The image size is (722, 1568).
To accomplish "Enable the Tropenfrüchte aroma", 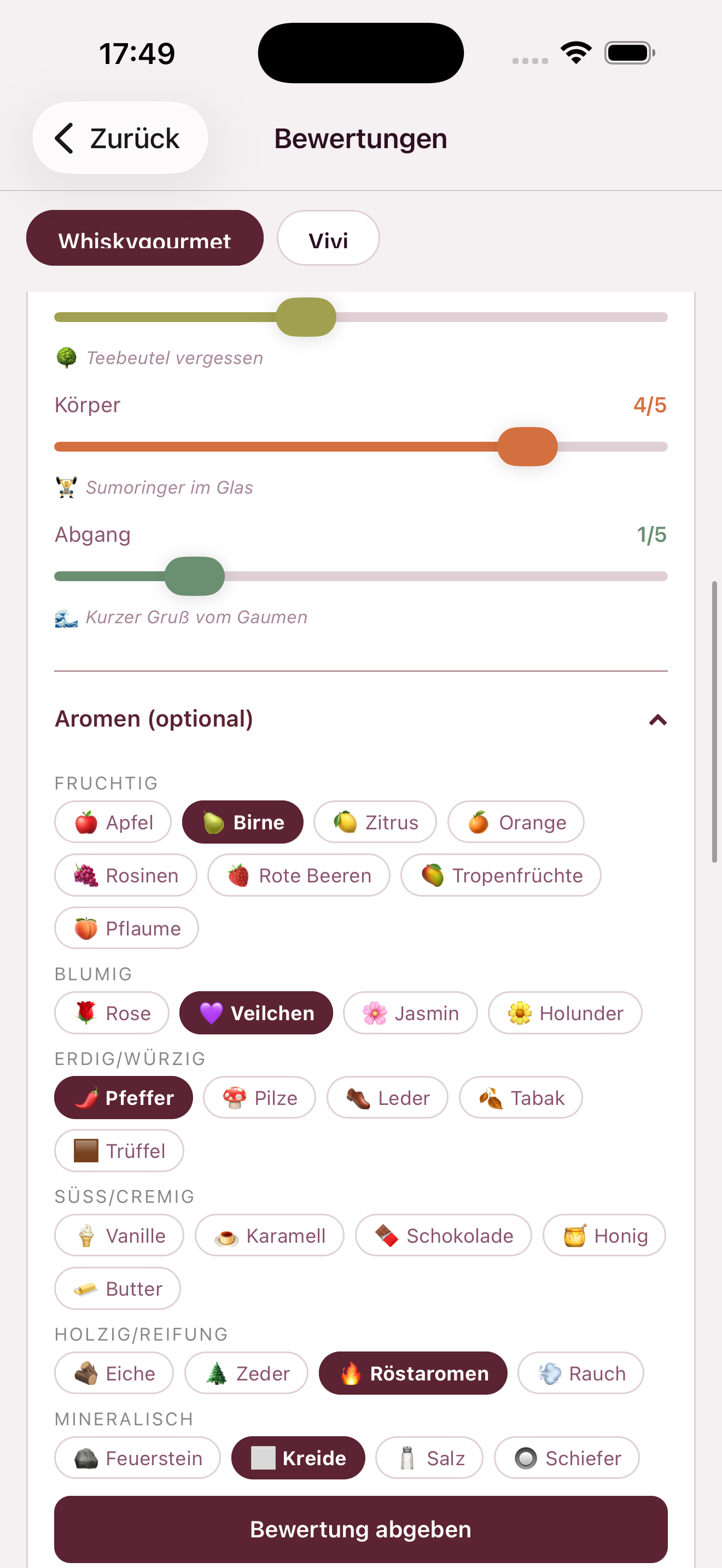I will click(500, 875).
